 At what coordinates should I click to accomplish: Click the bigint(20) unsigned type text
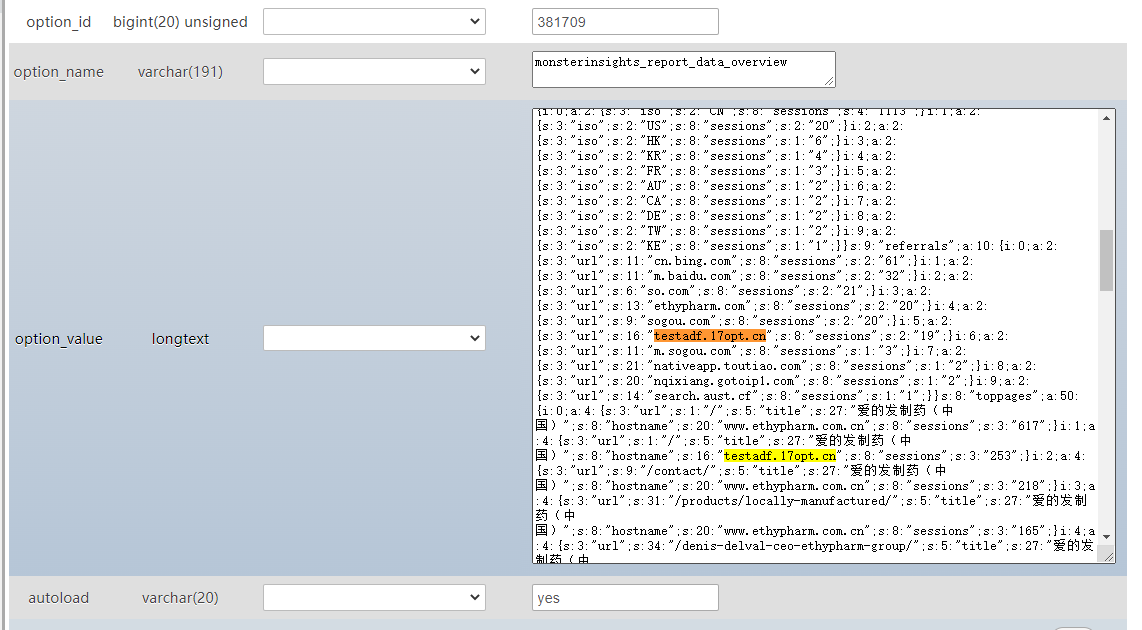(180, 22)
